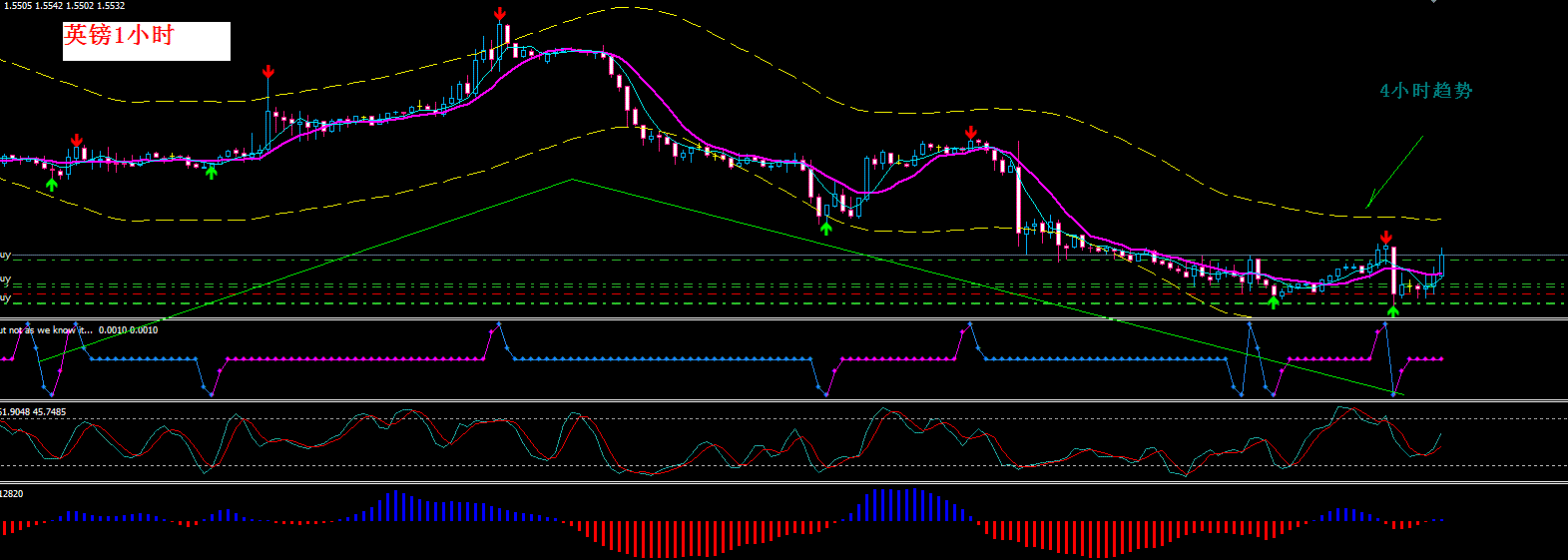Click the rightmost red down arrow signal
Image resolution: width=1568 pixels, height=560 pixels.
[x=1386, y=238]
